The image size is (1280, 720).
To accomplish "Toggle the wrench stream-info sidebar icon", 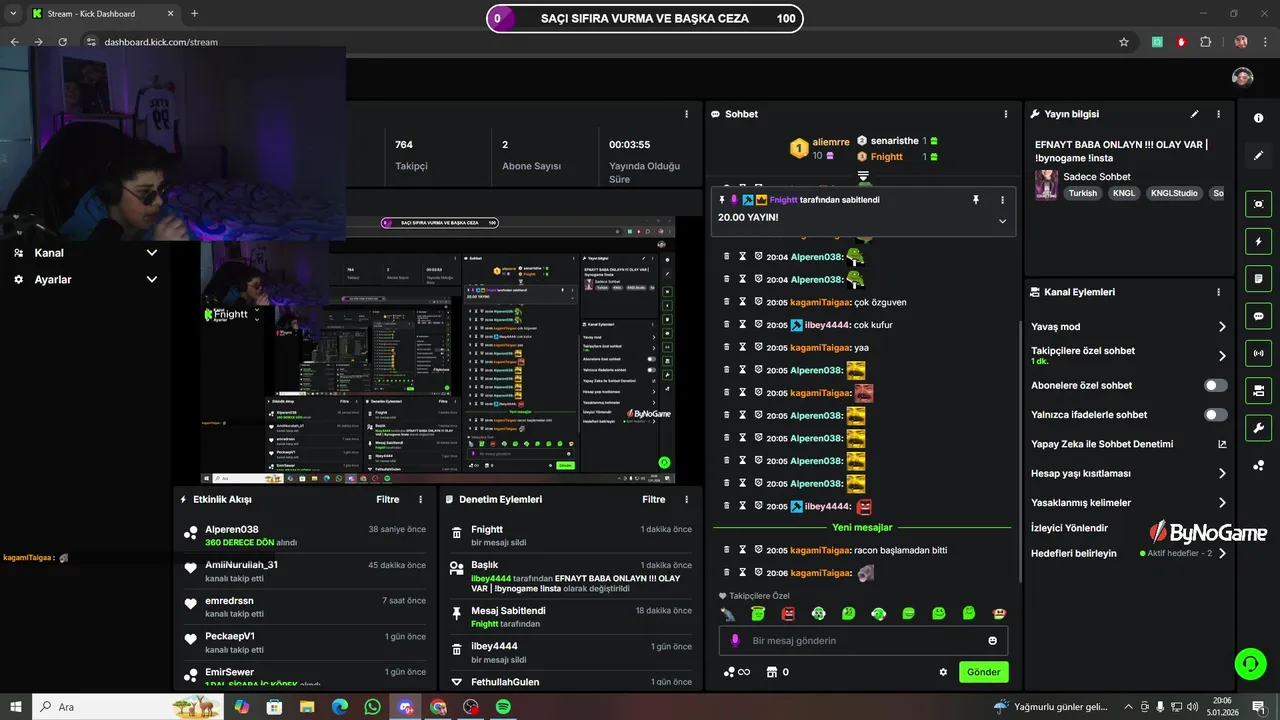I will pos(1258,428).
